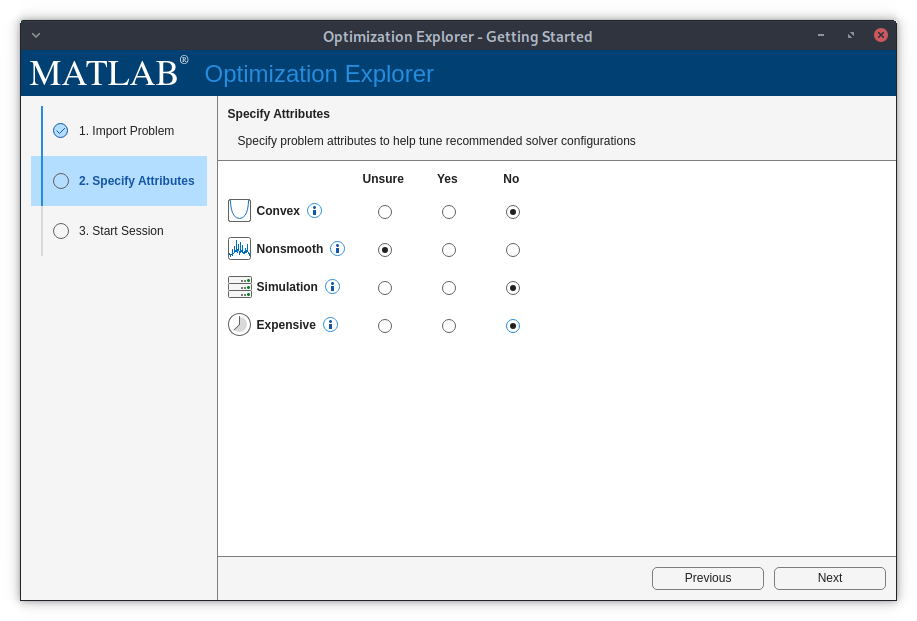917x621 pixels.
Task: Open info tooltip for Nonsmooth attribute
Action: tap(338, 248)
